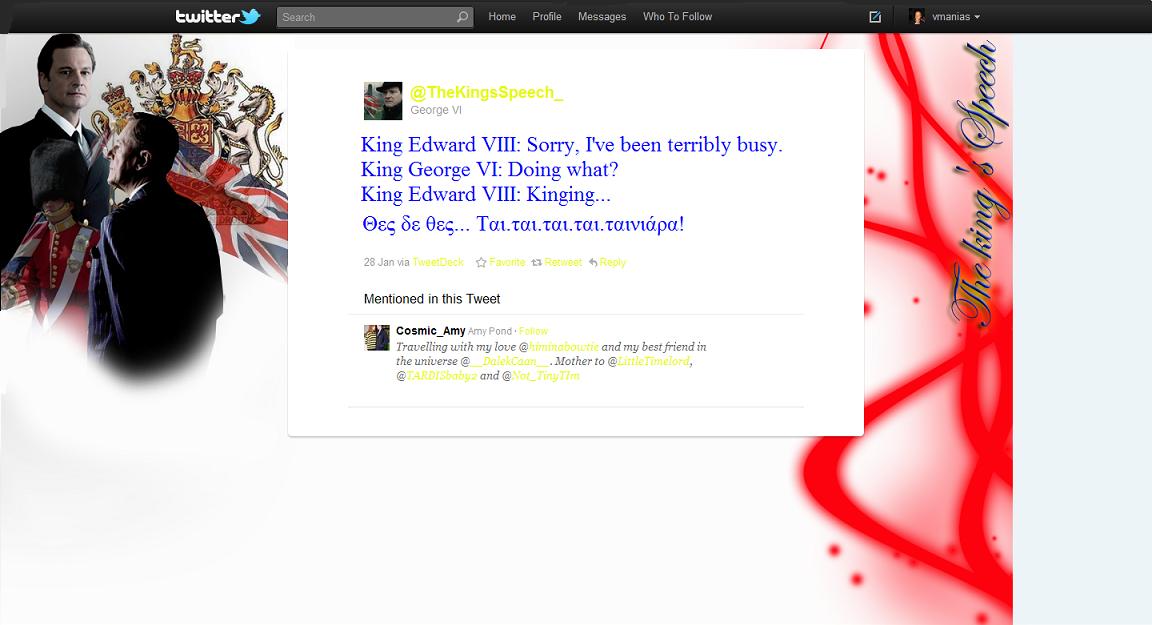Click the Reply arrow icon
Image resolution: width=1152 pixels, height=625 pixels.
(x=593, y=262)
